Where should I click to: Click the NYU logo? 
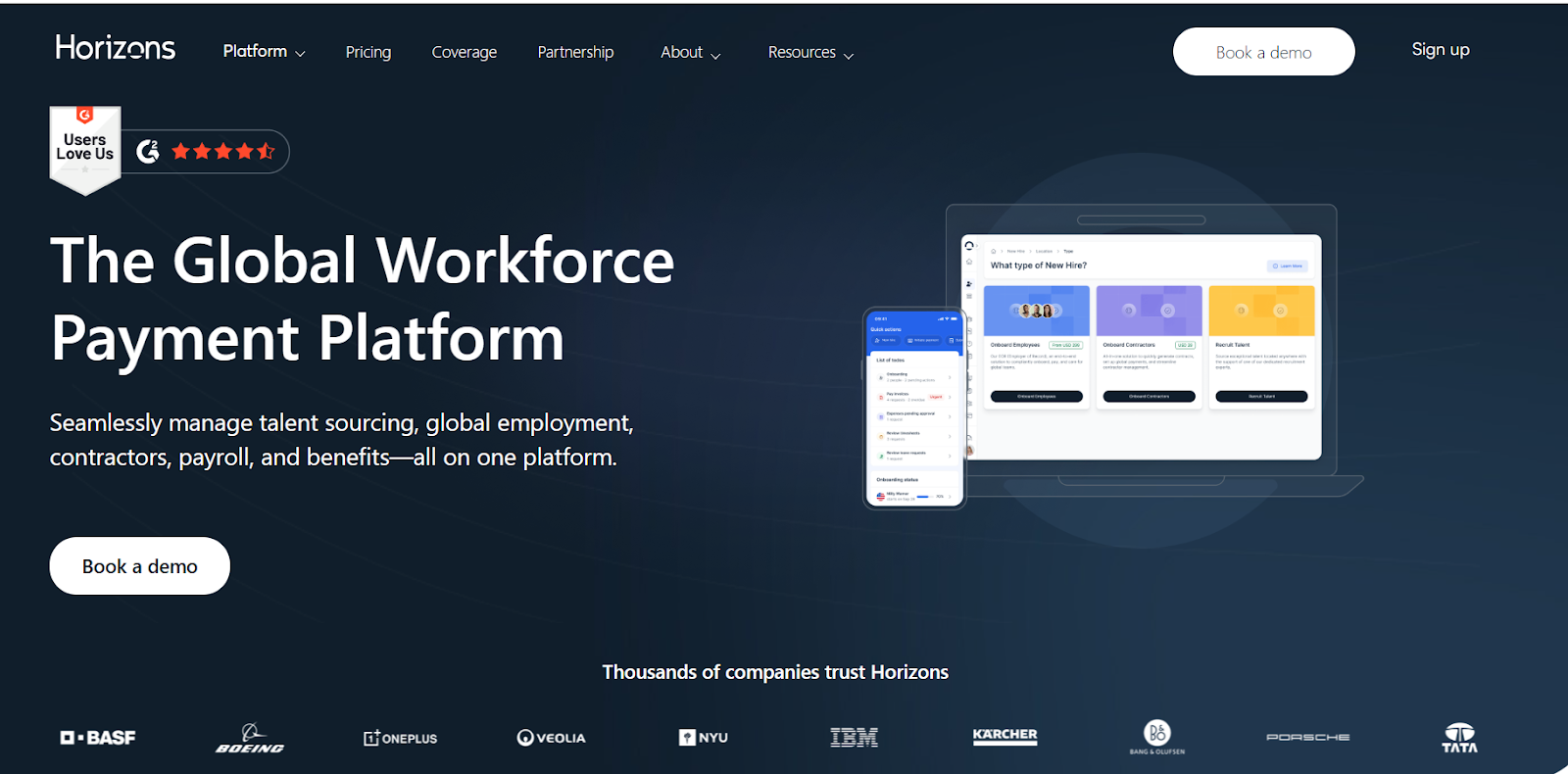click(x=704, y=737)
